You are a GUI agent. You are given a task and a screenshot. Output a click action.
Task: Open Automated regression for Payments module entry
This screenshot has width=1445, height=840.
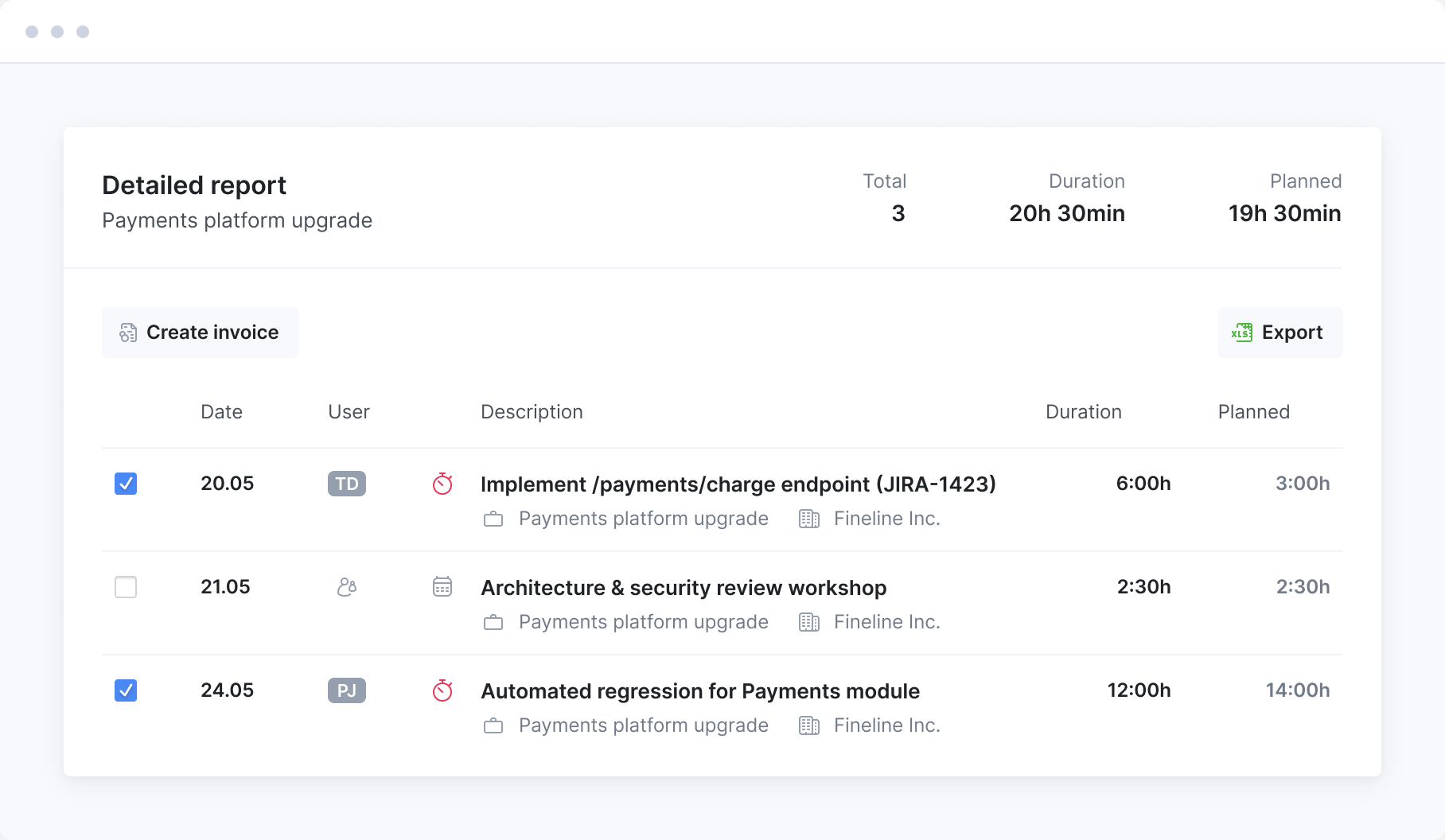coord(700,691)
